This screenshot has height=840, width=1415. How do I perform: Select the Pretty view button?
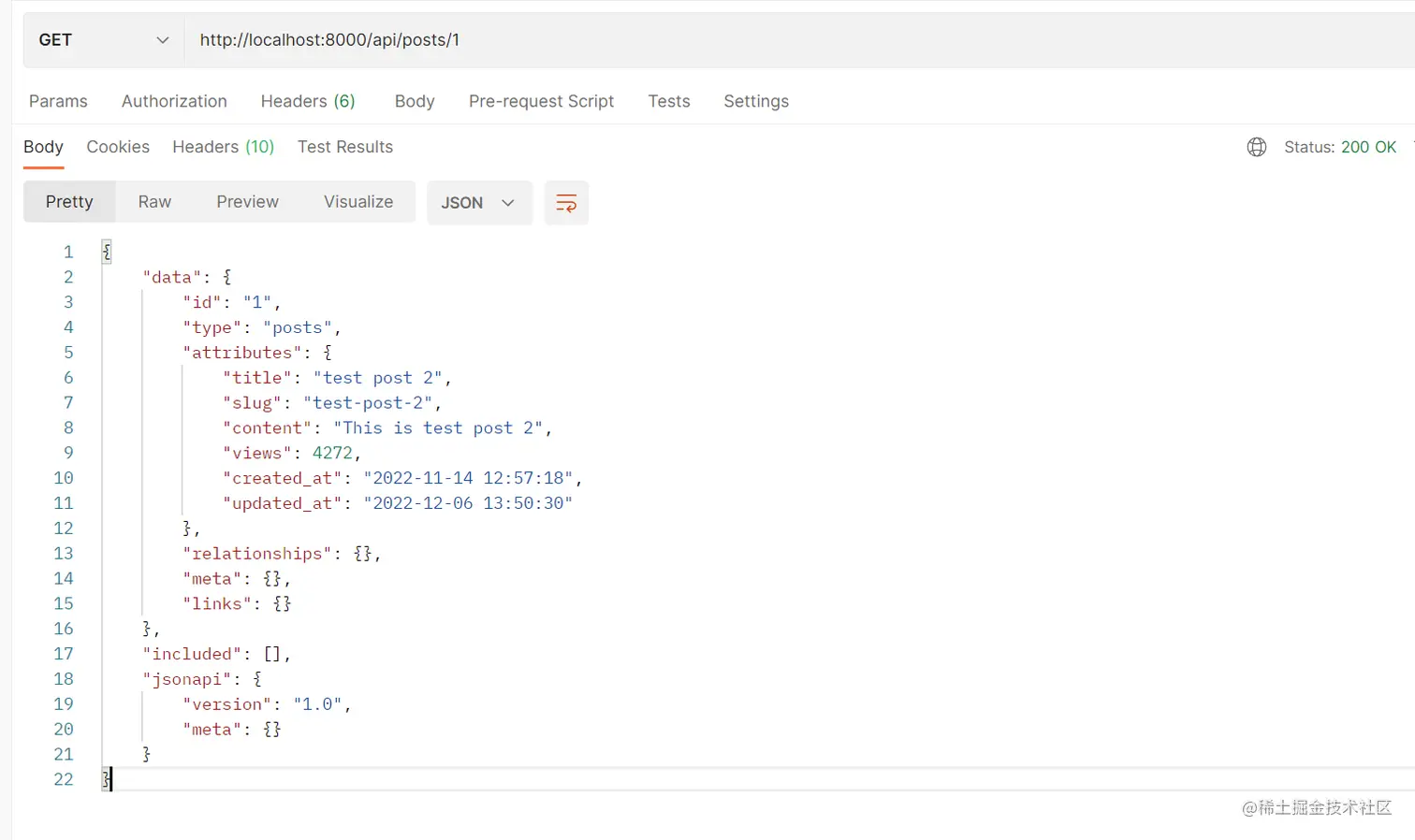click(69, 202)
